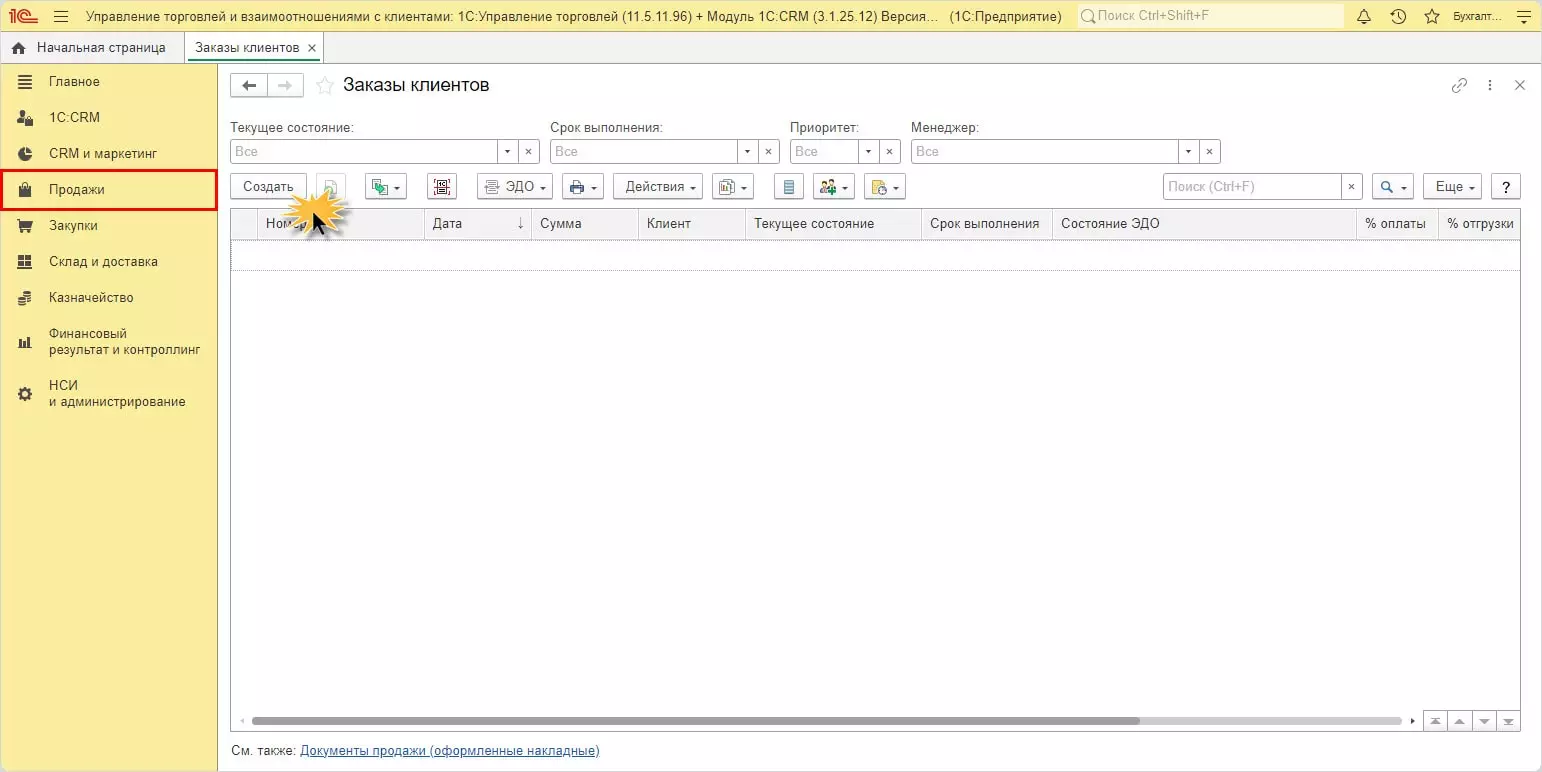Open the Главное section
Screen dimensions: 1542x772
click(109, 82)
